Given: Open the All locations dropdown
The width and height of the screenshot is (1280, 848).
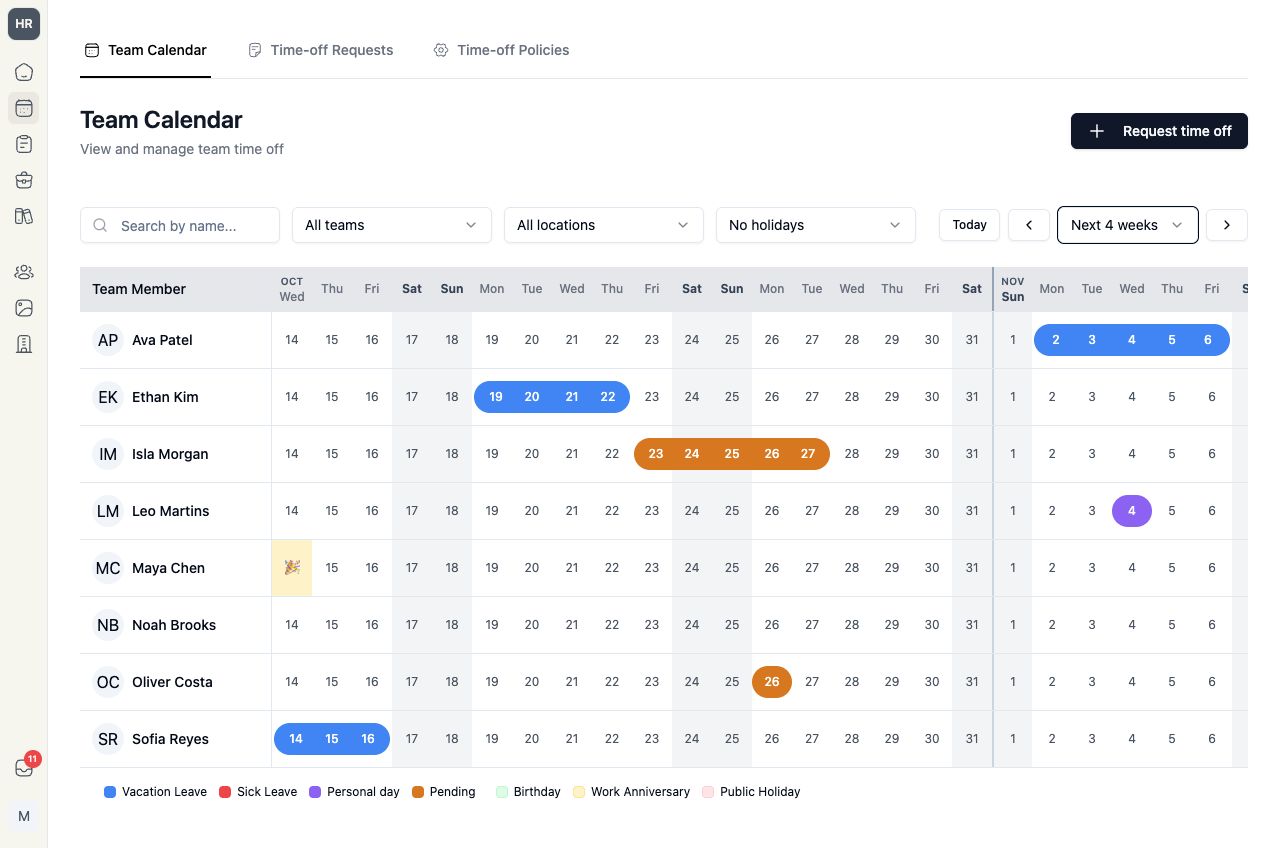Looking at the screenshot, I should [604, 225].
